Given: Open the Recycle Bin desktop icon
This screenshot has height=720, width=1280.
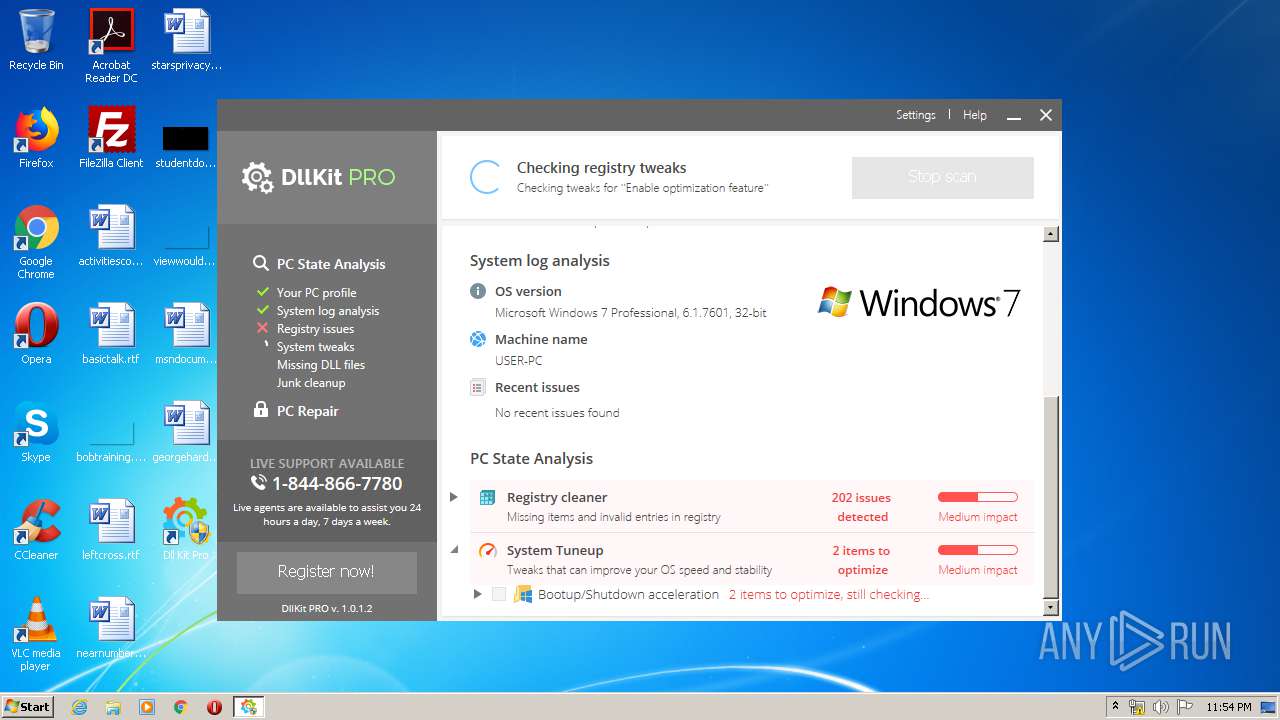Looking at the screenshot, I should click(x=36, y=40).
